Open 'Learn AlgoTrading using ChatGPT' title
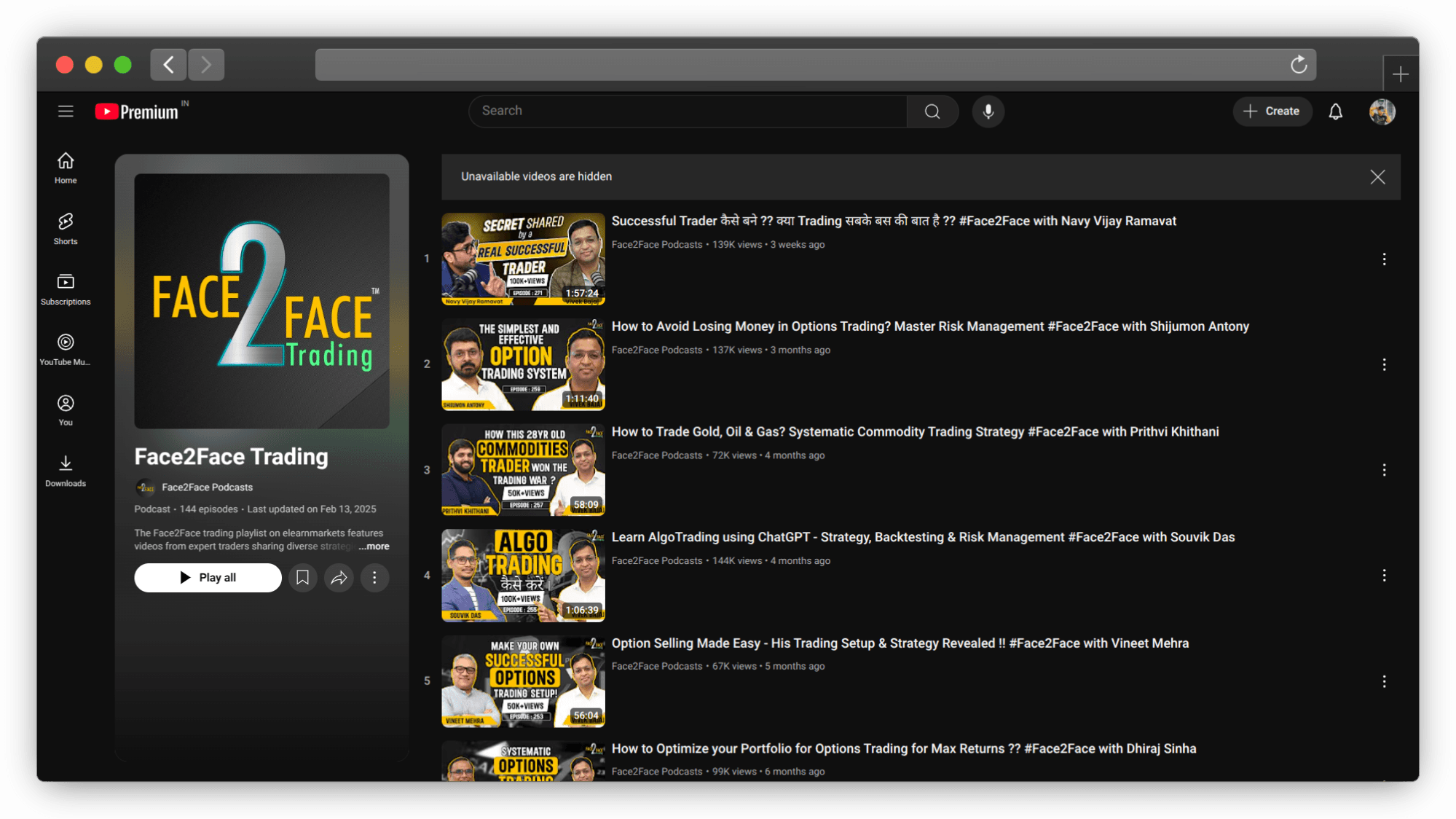This screenshot has height=819, width=1456. click(923, 538)
